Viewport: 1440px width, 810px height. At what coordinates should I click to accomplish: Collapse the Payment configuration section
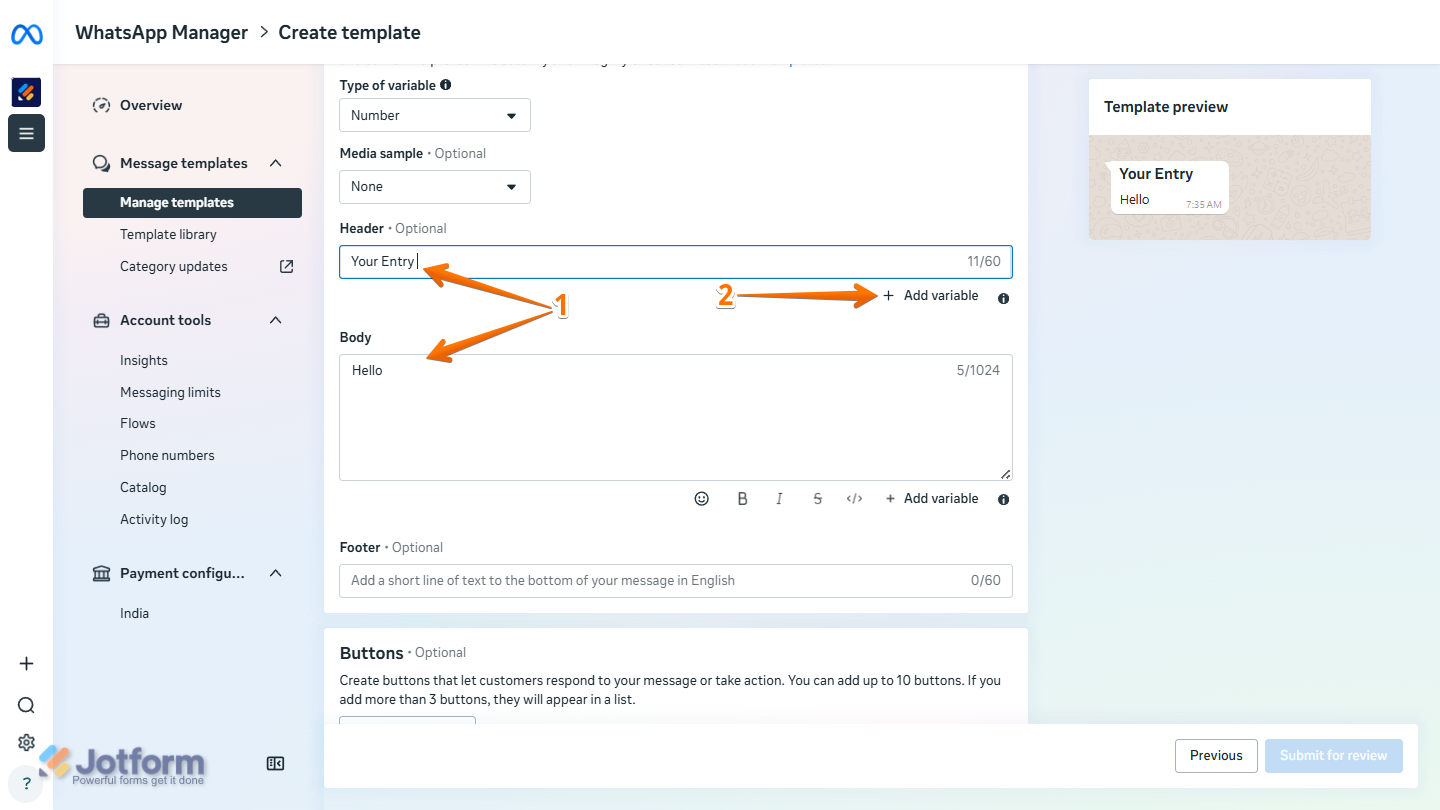276,573
